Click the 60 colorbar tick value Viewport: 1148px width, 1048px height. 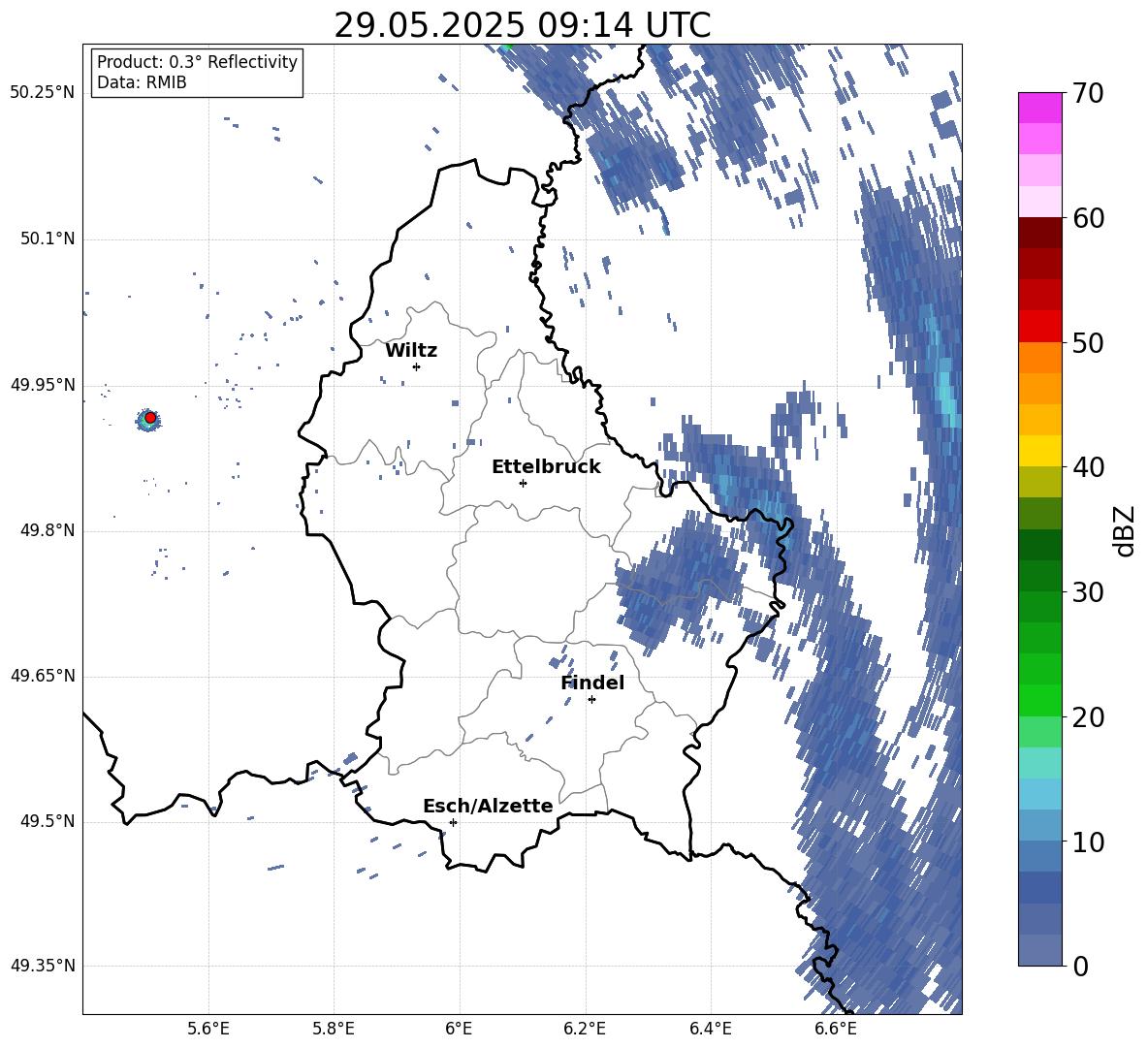1088,218
